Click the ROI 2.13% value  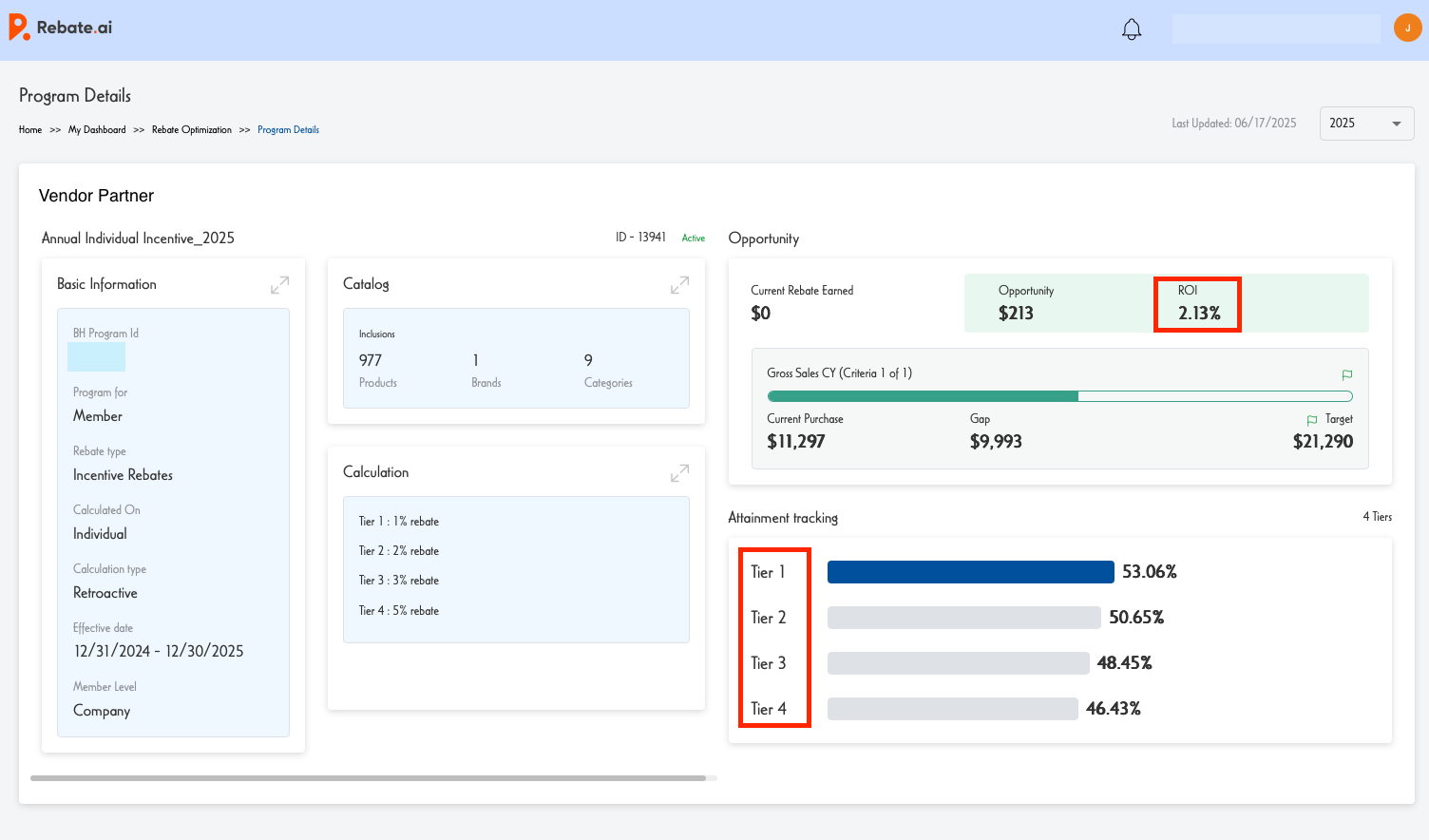(1198, 314)
